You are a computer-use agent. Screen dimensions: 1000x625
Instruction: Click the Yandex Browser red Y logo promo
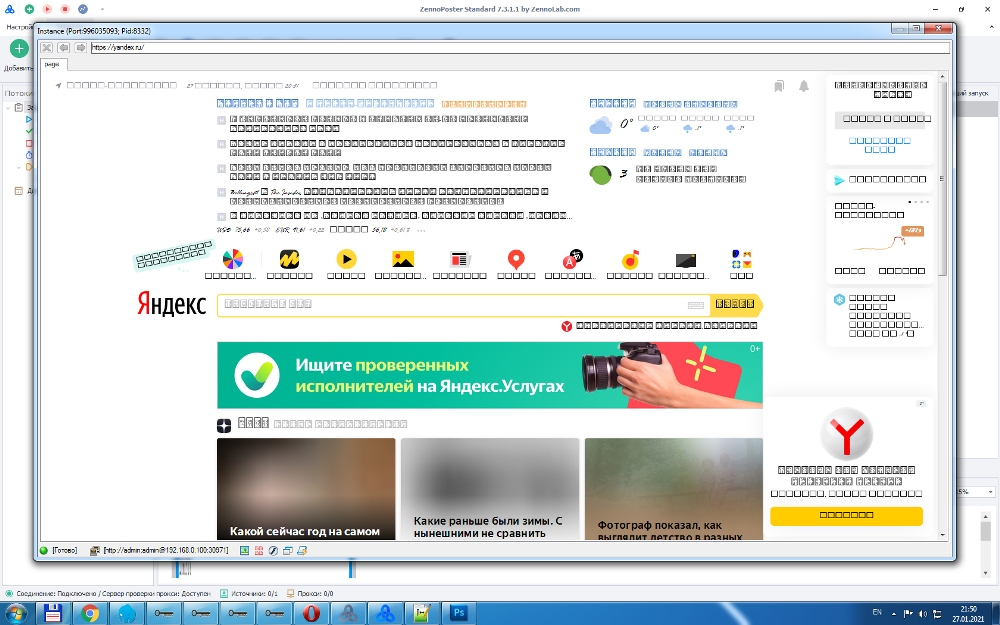pos(846,434)
